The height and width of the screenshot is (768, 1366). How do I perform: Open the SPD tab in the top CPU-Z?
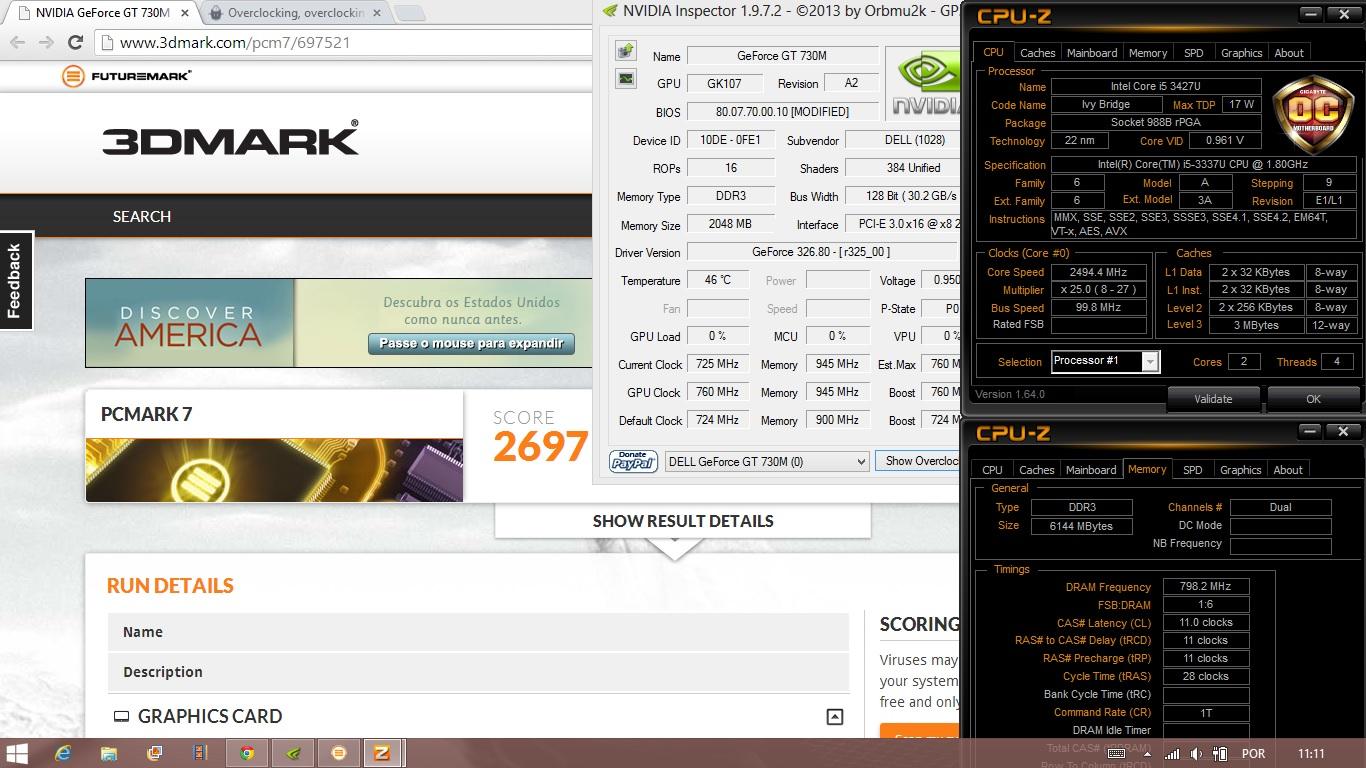click(1194, 53)
